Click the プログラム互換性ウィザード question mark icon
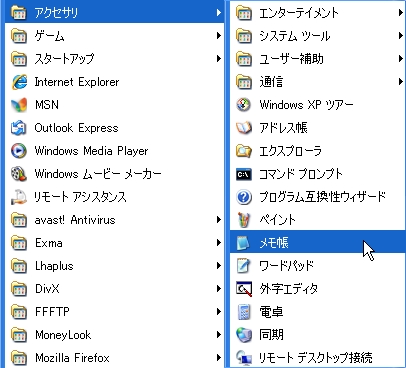This screenshot has height=368, width=406. [x=244, y=197]
